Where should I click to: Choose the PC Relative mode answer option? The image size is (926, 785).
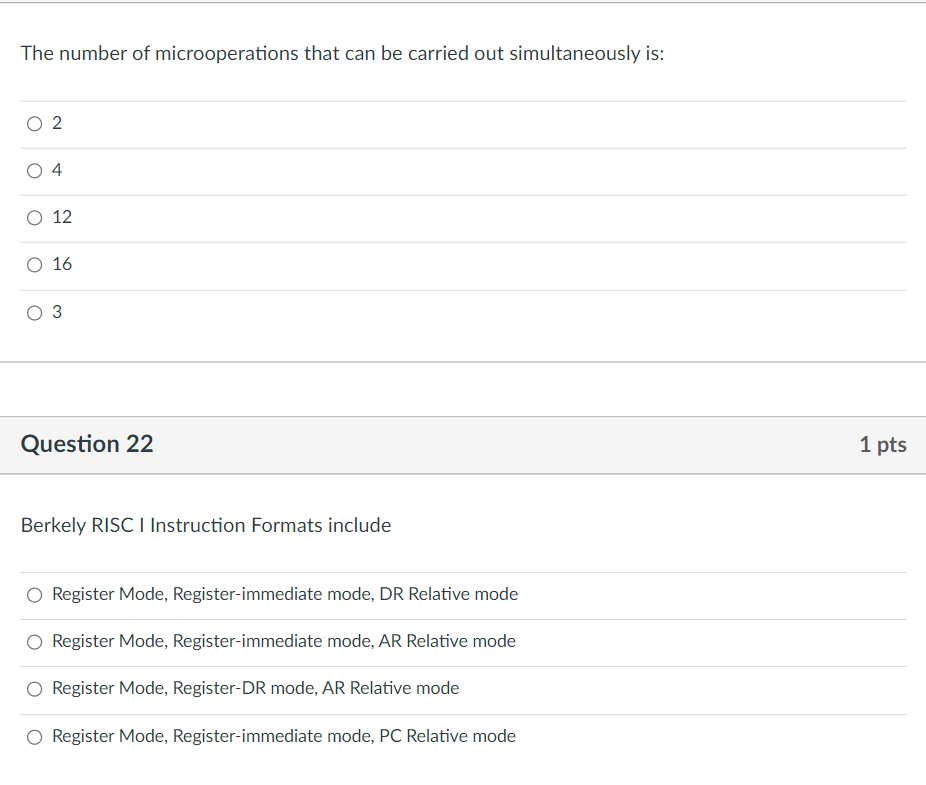34,736
